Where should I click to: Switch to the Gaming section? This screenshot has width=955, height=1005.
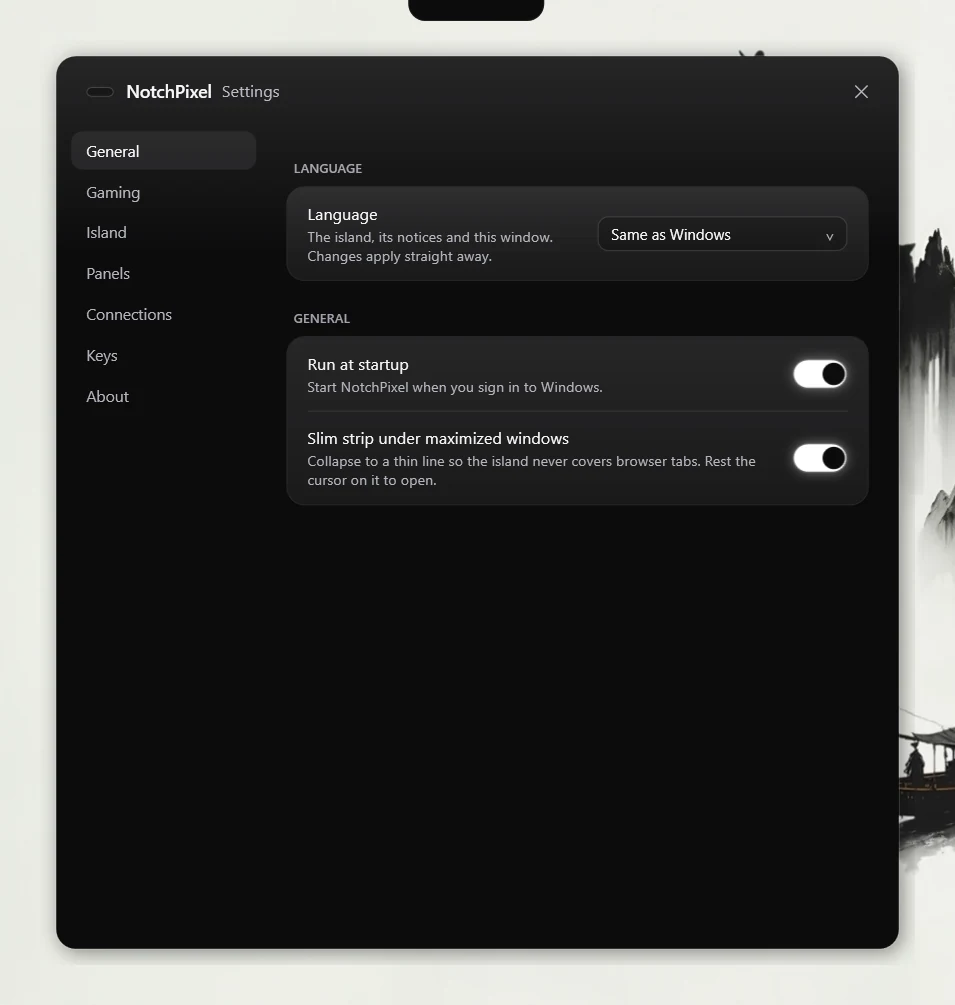click(163, 192)
